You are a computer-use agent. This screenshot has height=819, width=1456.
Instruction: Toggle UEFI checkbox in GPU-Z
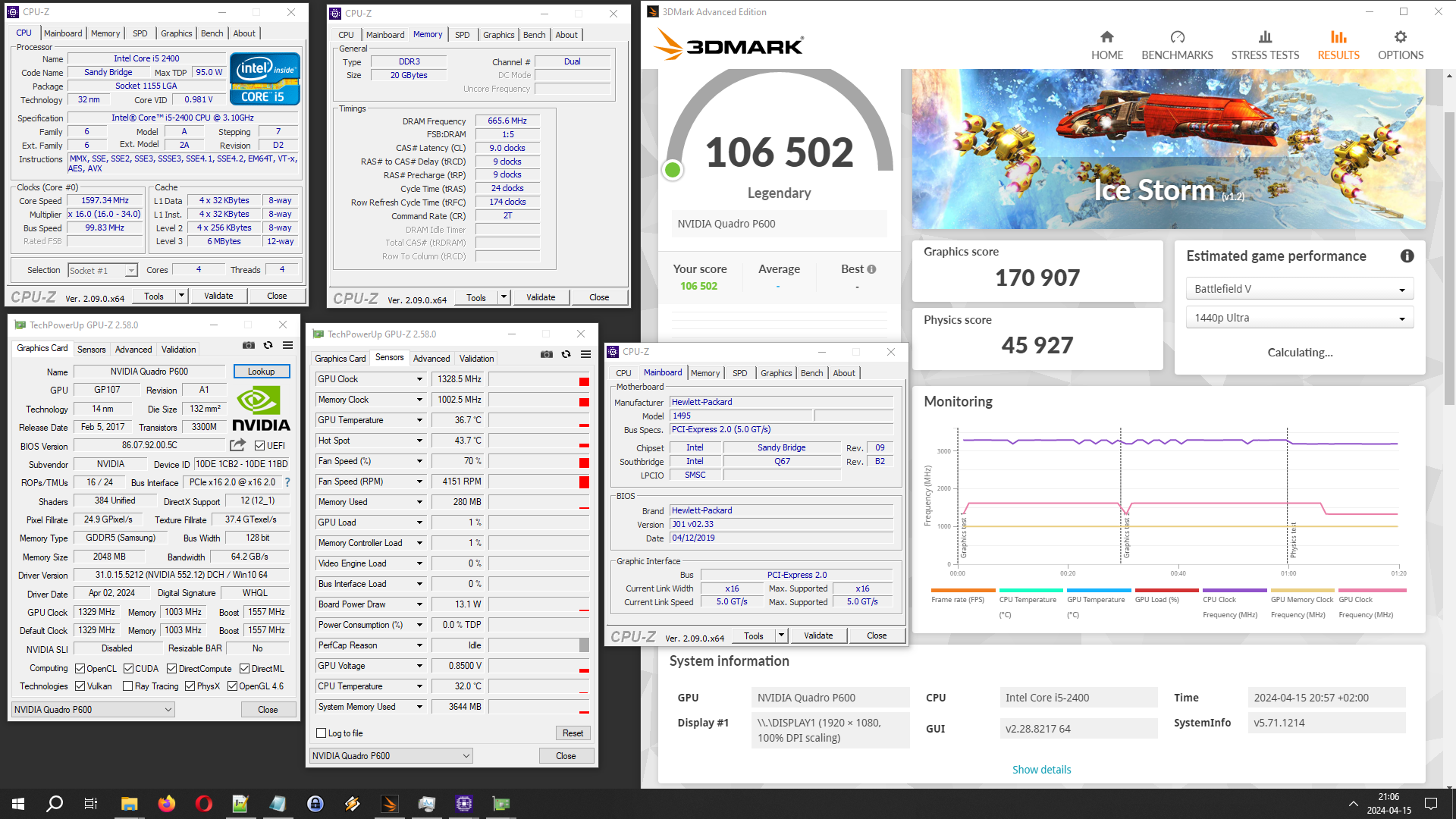[x=260, y=446]
